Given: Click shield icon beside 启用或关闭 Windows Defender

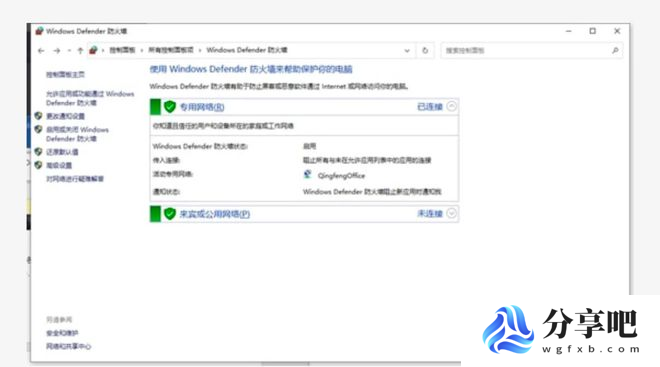Looking at the screenshot, I should click(38, 129).
